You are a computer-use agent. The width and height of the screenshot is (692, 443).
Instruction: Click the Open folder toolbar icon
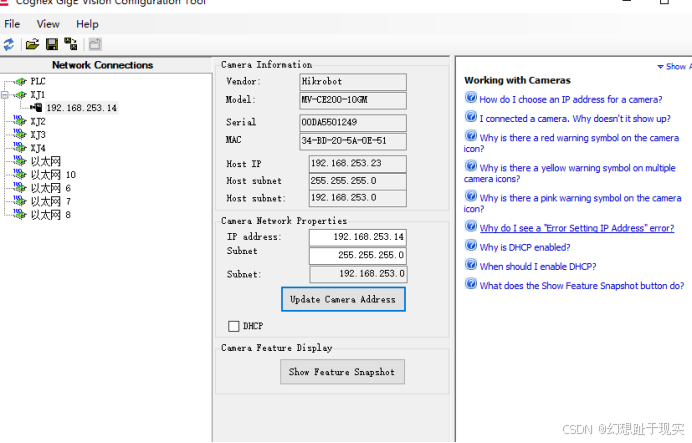(32, 45)
